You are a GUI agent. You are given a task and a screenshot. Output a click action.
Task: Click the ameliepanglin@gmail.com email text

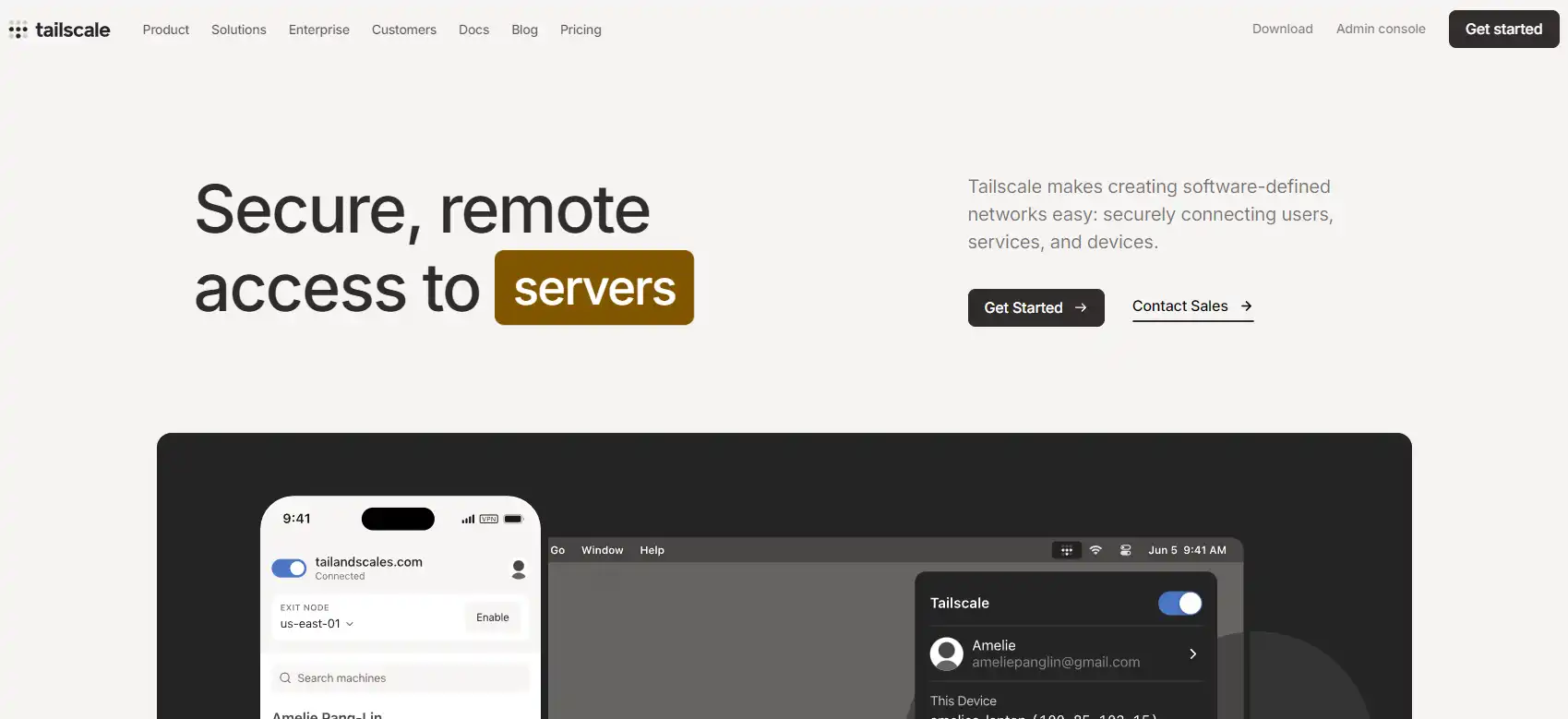[x=1056, y=663]
